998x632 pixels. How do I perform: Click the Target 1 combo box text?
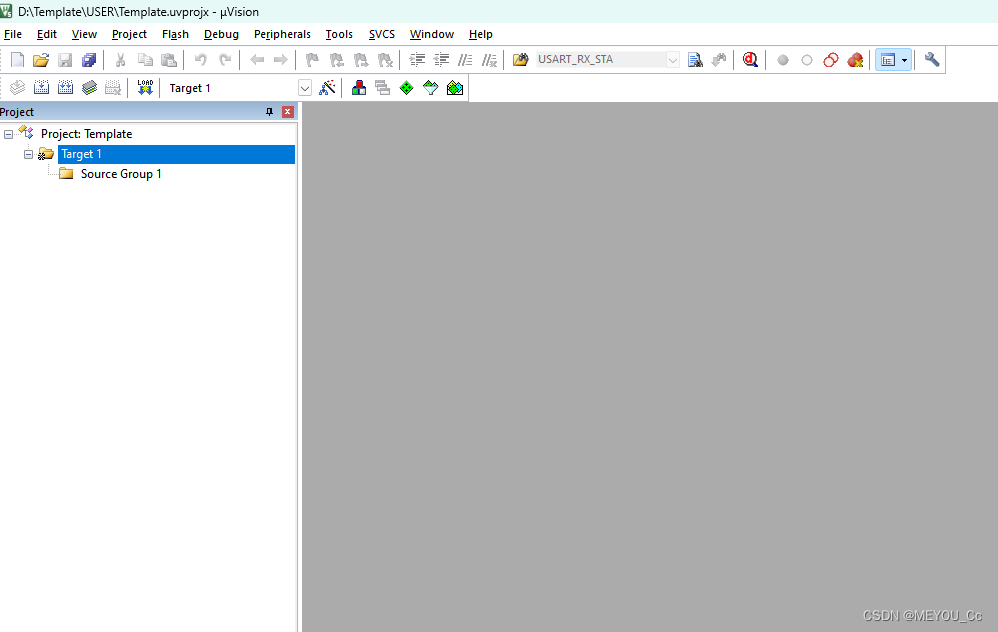pos(190,88)
